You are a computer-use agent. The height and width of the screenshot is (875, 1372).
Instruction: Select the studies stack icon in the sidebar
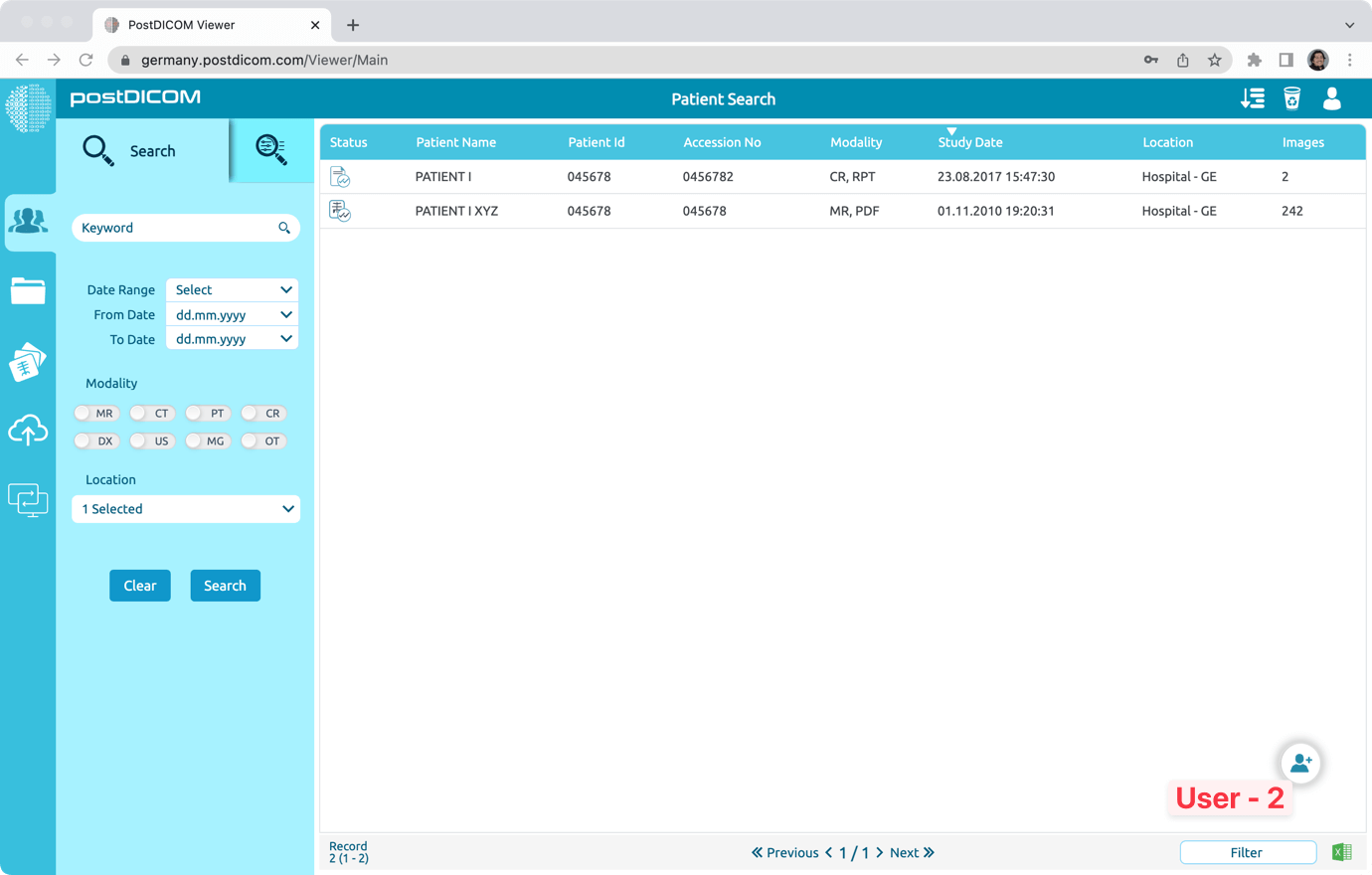[29, 361]
